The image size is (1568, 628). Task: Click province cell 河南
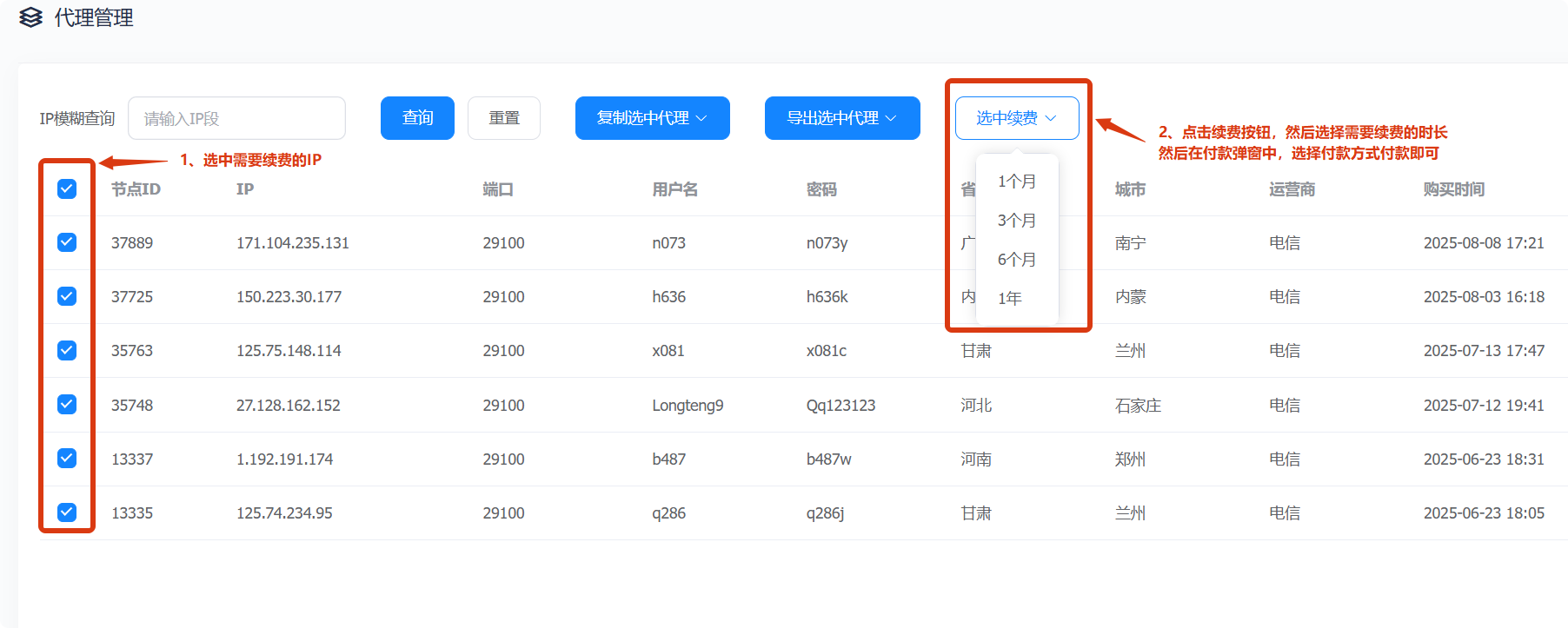976,459
